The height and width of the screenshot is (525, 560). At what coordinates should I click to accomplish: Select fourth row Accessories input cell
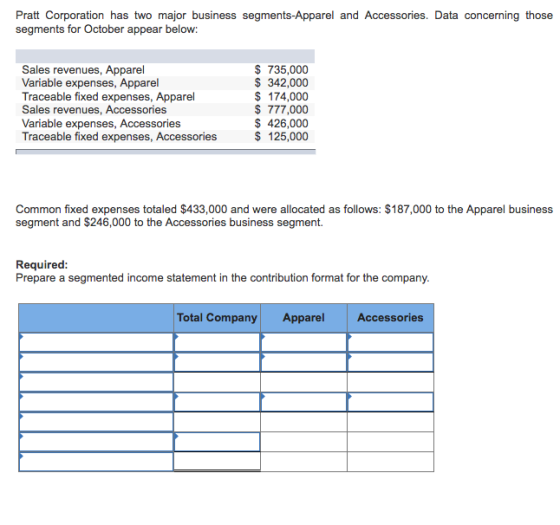pos(390,402)
